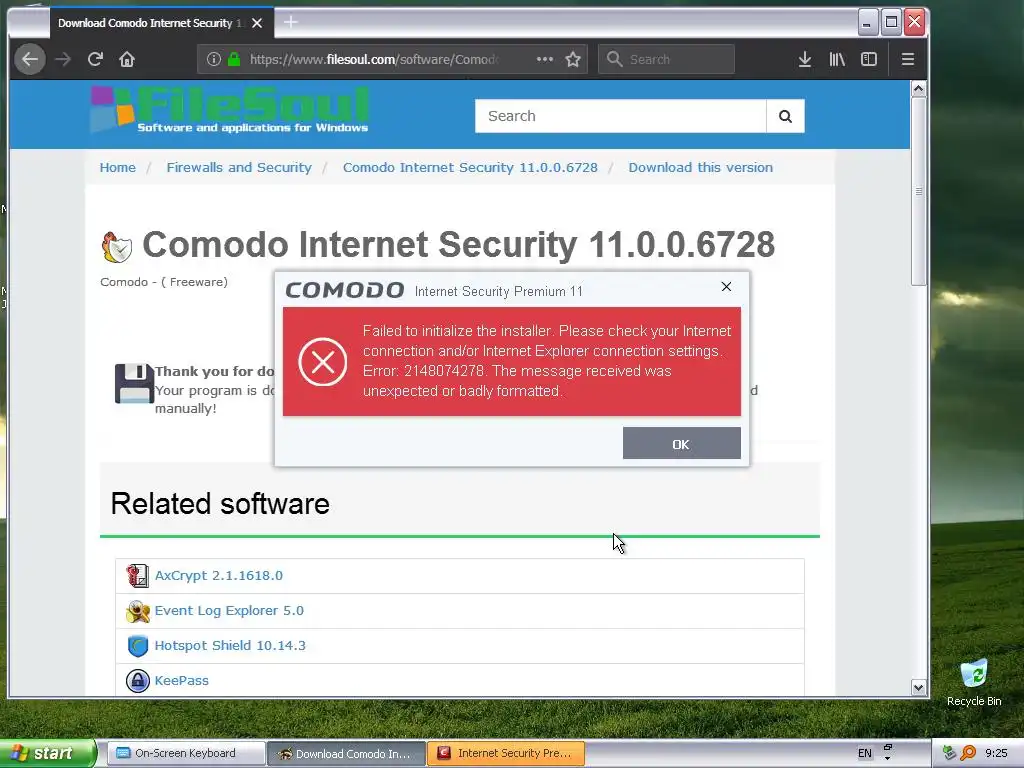Click the floppy disk download icon
Image resolution: width=1024 pixels, height=768 pixels.
pyautogui.click(x=134, y=384)
